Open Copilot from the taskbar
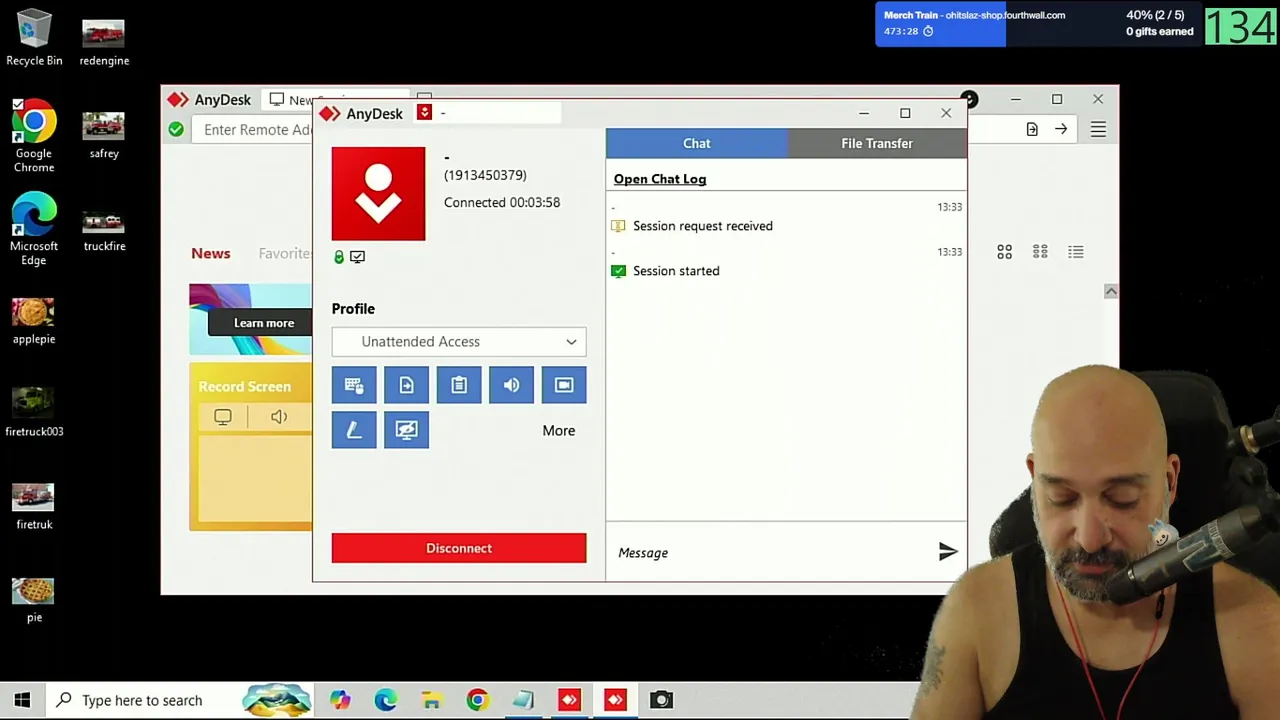The image size is (1280, 720). [340, 700]
